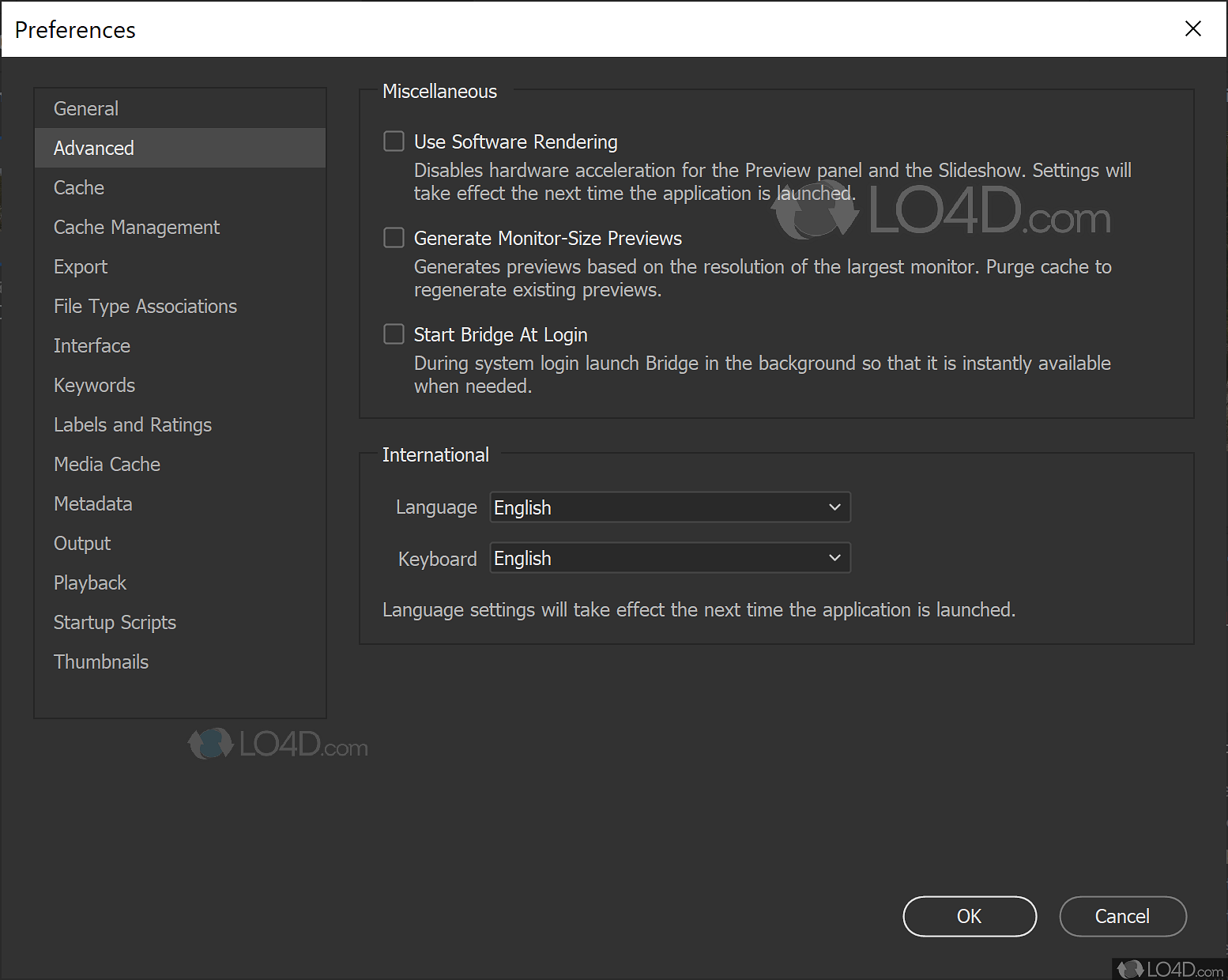Enable Use Software Rendering
1228x980 pixels.
[394, 141]
